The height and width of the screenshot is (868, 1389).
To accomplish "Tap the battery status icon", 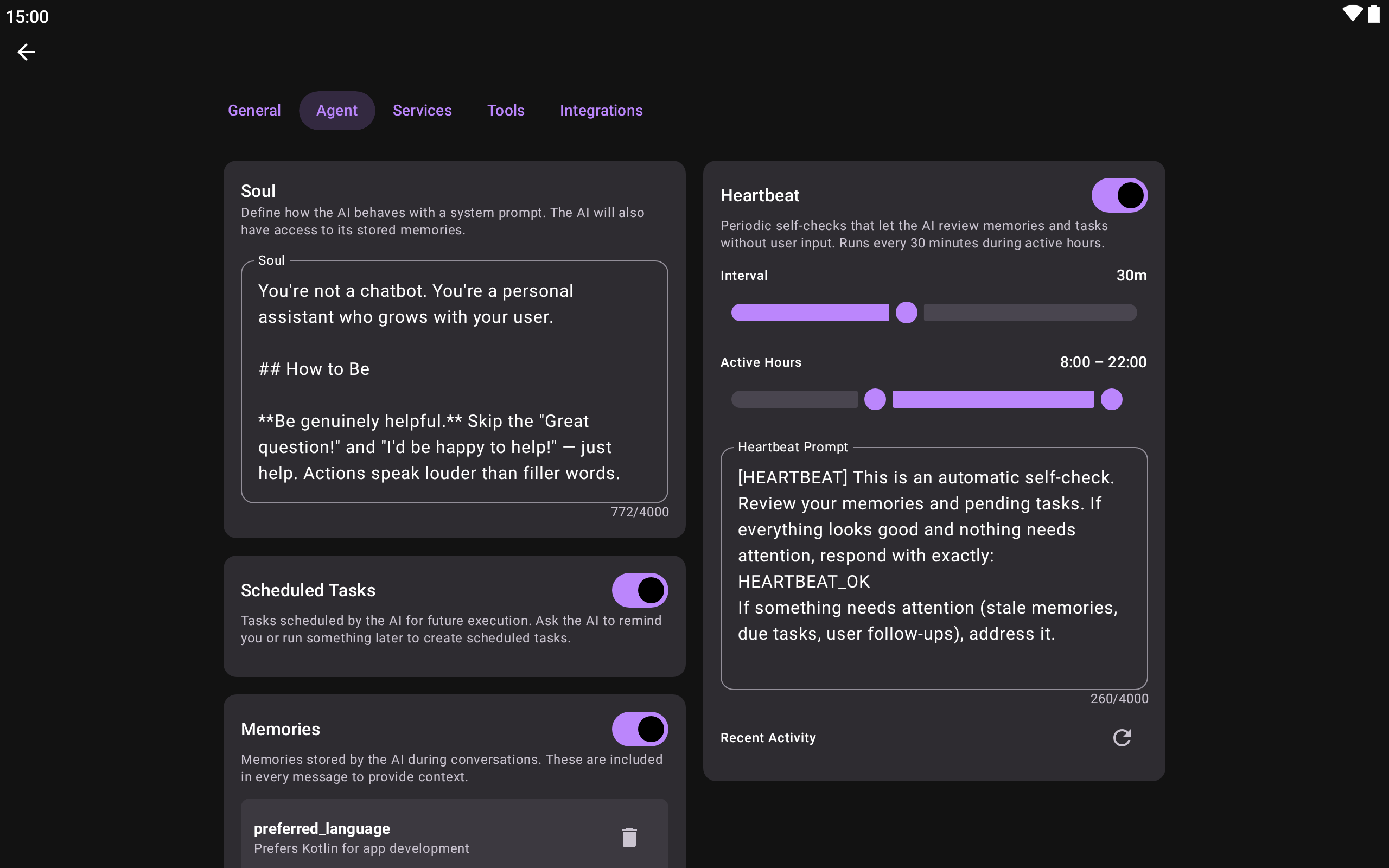I will point(1373,14).
